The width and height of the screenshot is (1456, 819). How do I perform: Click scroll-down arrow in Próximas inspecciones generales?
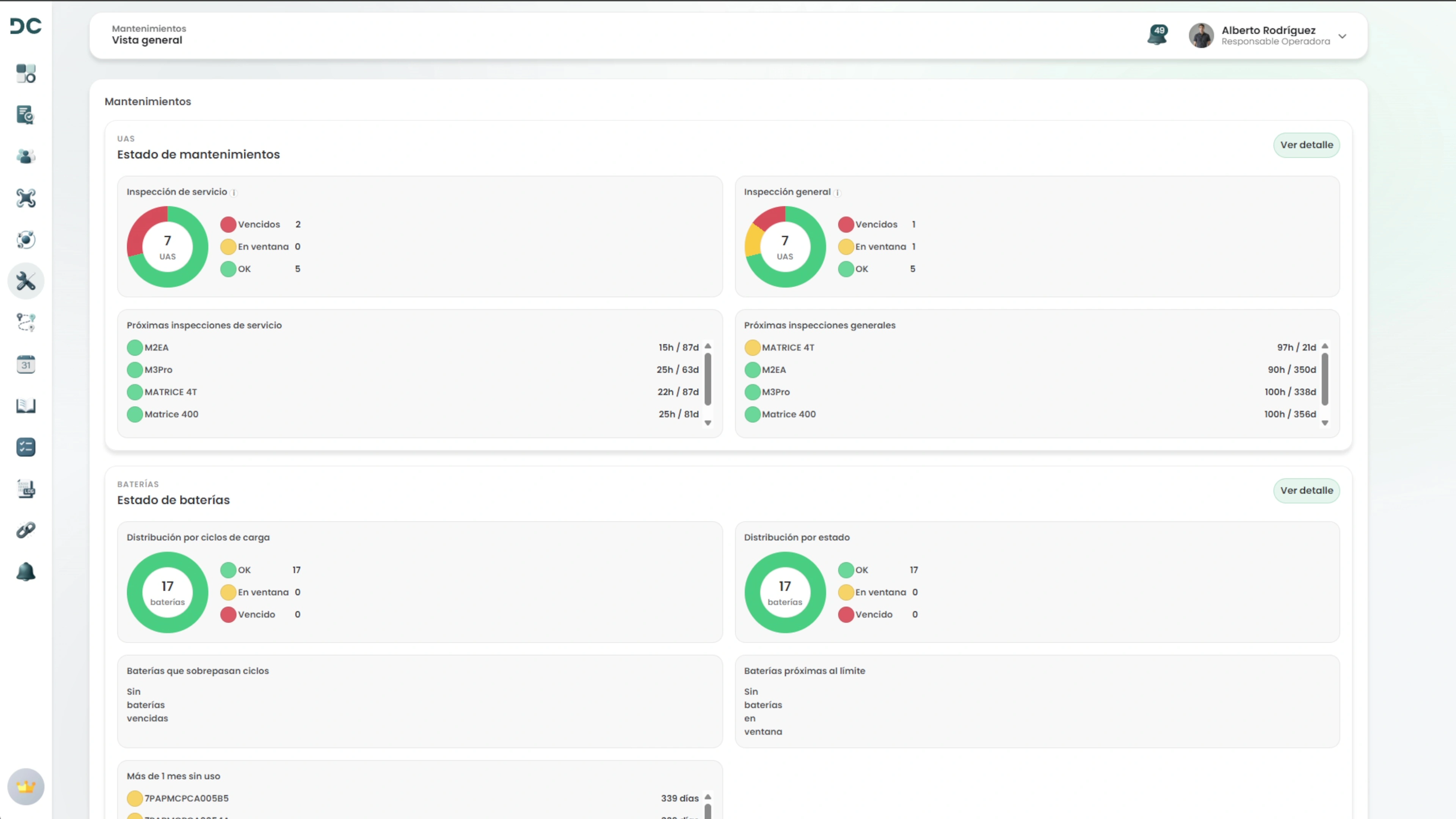click(1325, 423)
